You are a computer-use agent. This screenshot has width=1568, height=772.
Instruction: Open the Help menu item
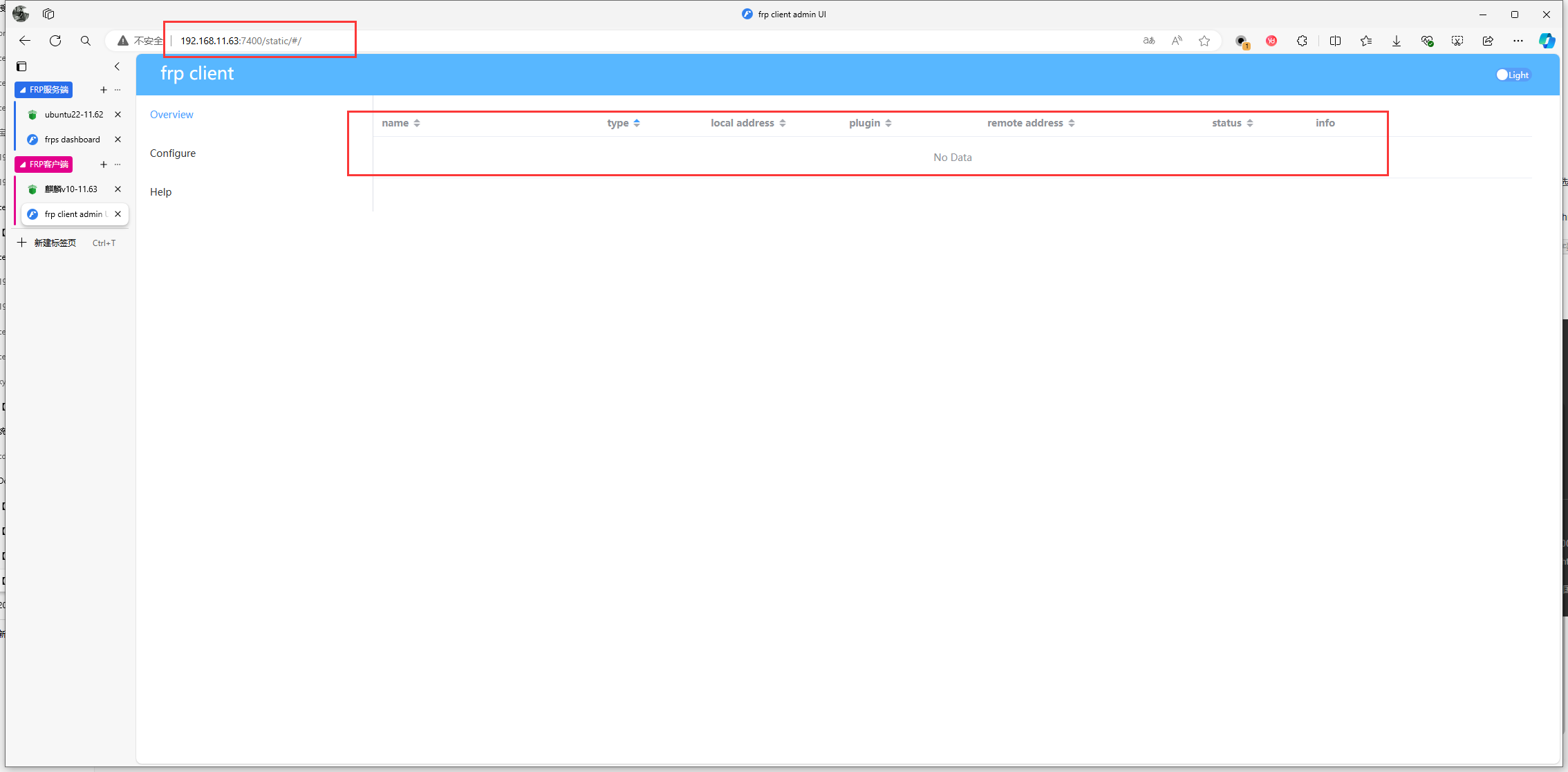coord(160,191)
